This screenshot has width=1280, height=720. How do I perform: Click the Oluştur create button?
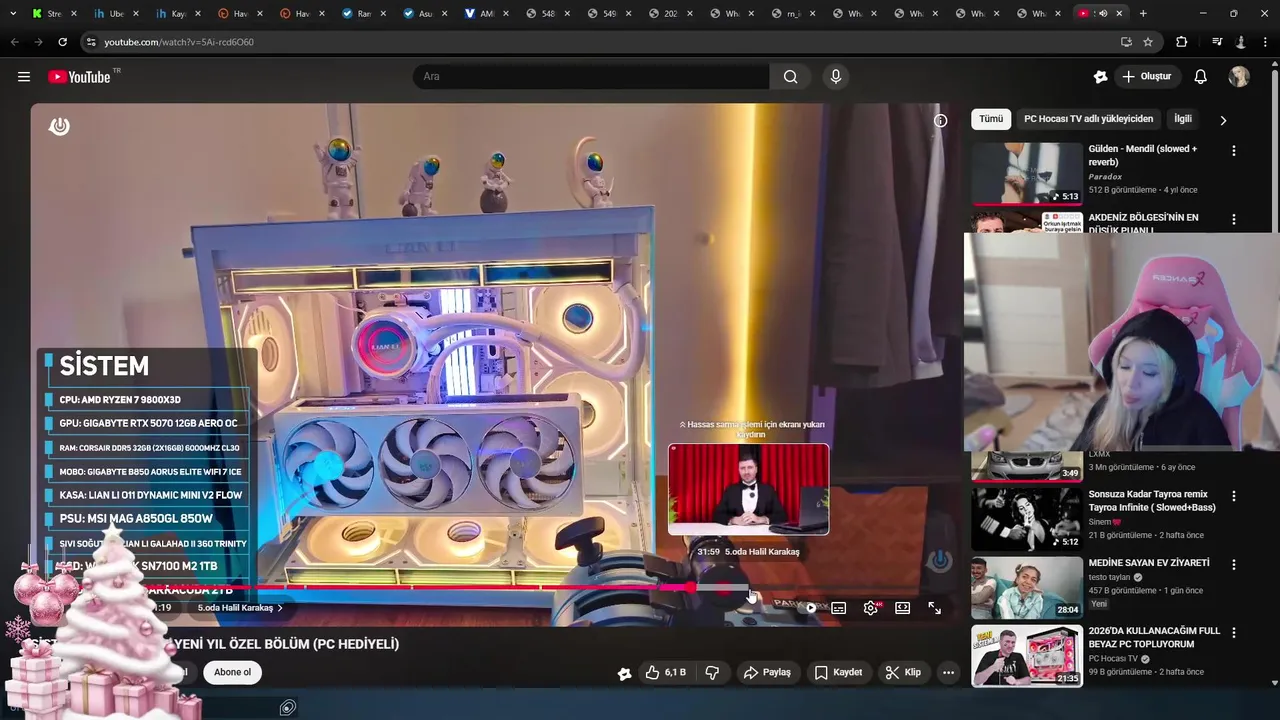click(1148, 77)
